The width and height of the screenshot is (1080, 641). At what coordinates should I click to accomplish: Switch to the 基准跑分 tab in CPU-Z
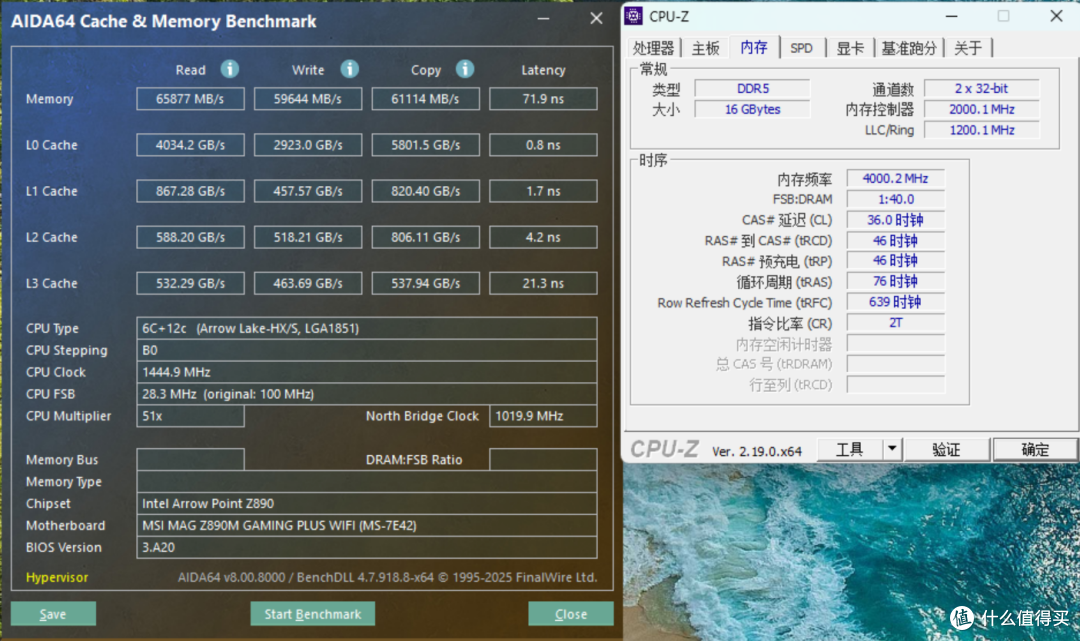tap(909, 48)
